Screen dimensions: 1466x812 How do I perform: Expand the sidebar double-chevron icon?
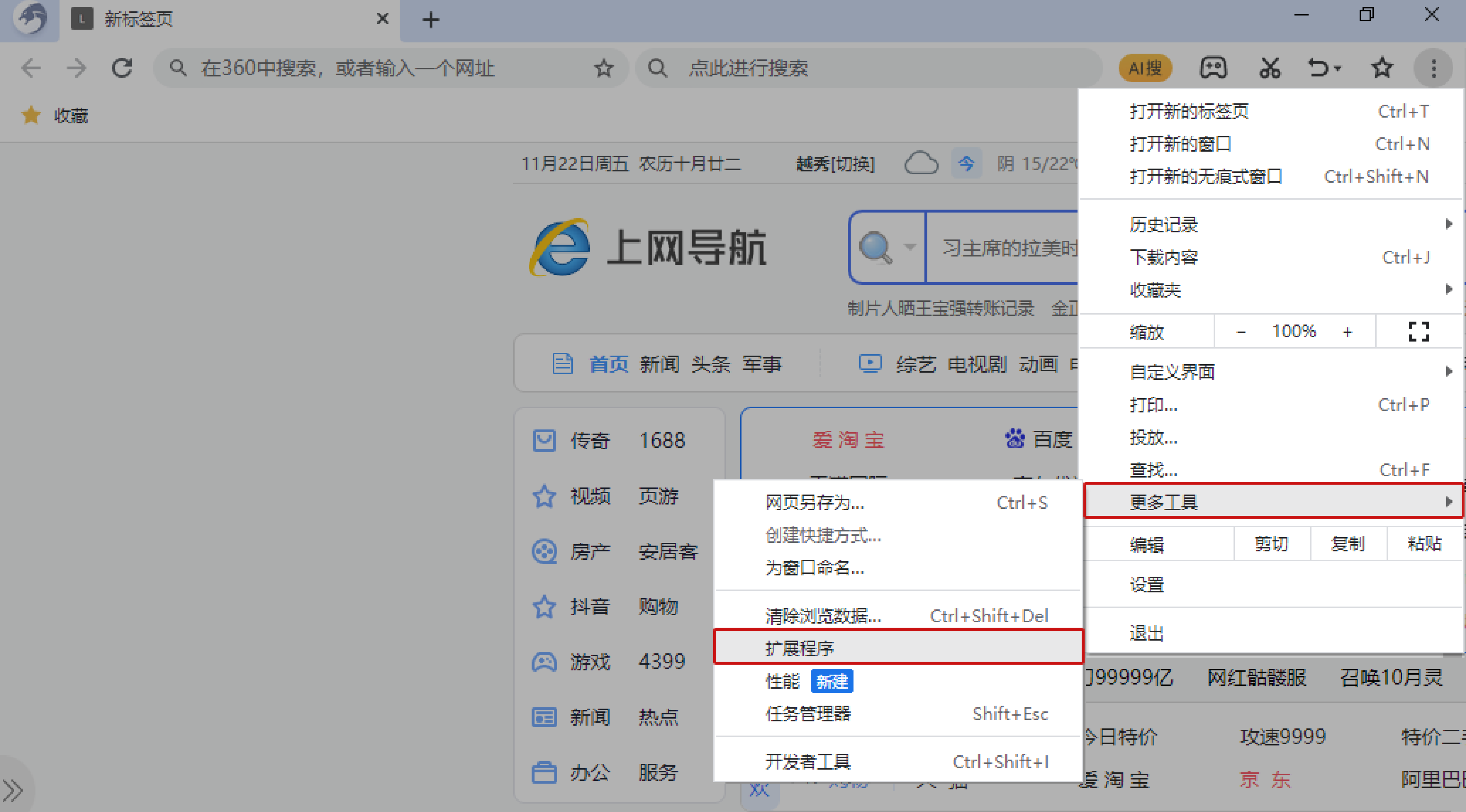(x=12, y=790)
